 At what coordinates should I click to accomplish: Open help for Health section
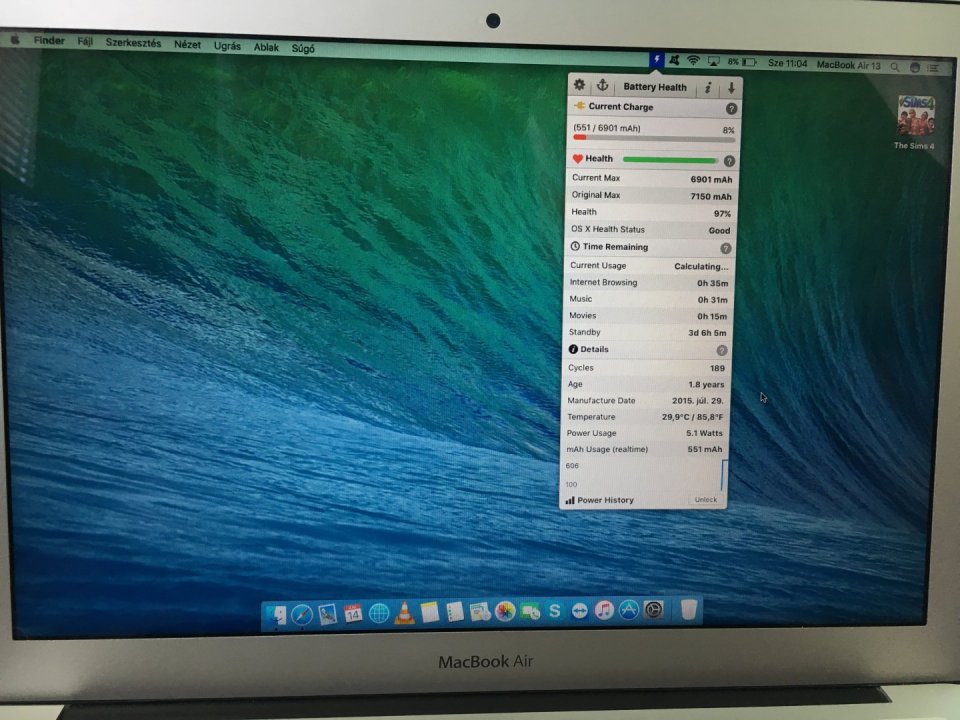click(729, 161)
